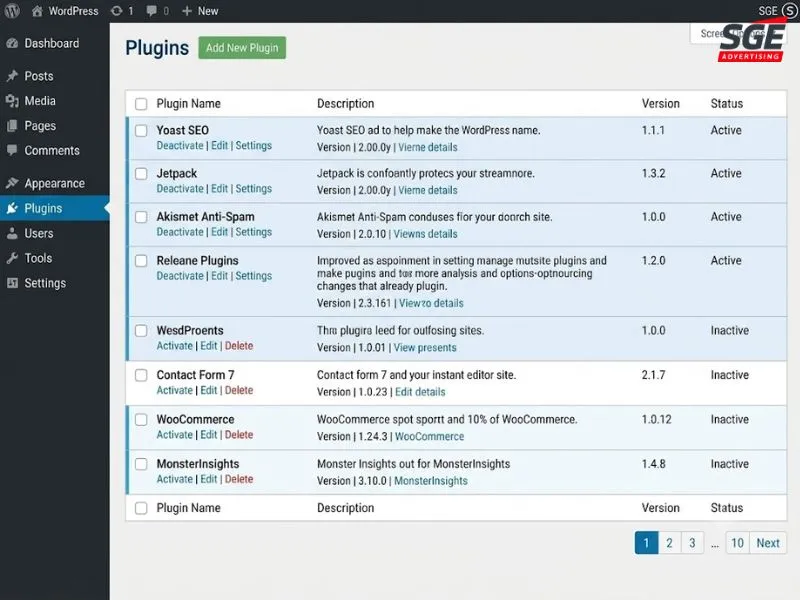
Task: Click the Plugins plug icon
Action: coord(12,208)
